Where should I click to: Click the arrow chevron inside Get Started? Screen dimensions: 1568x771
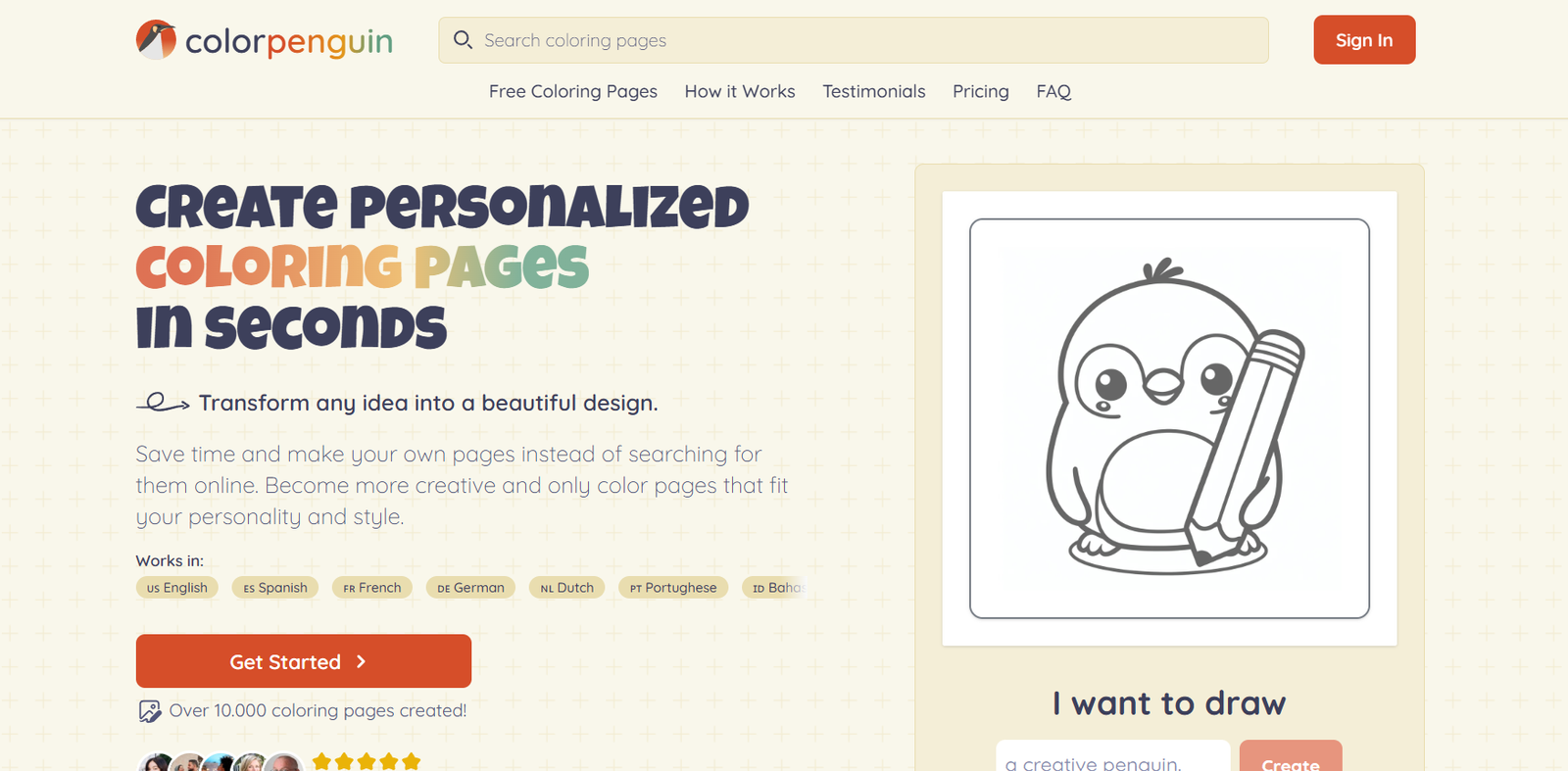pos(362,662)
